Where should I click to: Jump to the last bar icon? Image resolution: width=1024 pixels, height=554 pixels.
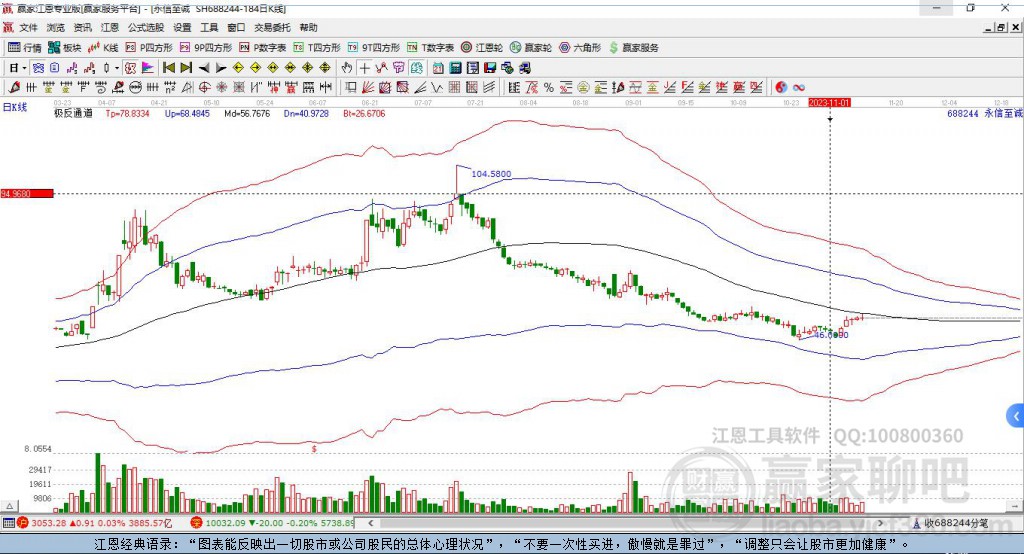pyautogui.click(x=186, y=68)
